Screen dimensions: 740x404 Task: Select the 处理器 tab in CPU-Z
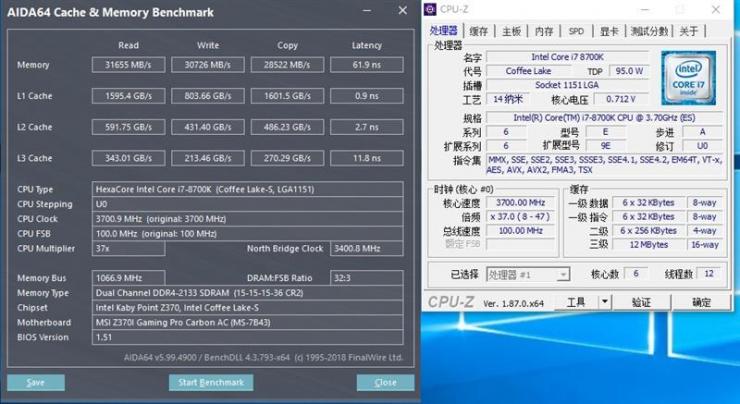pos(444,31)
